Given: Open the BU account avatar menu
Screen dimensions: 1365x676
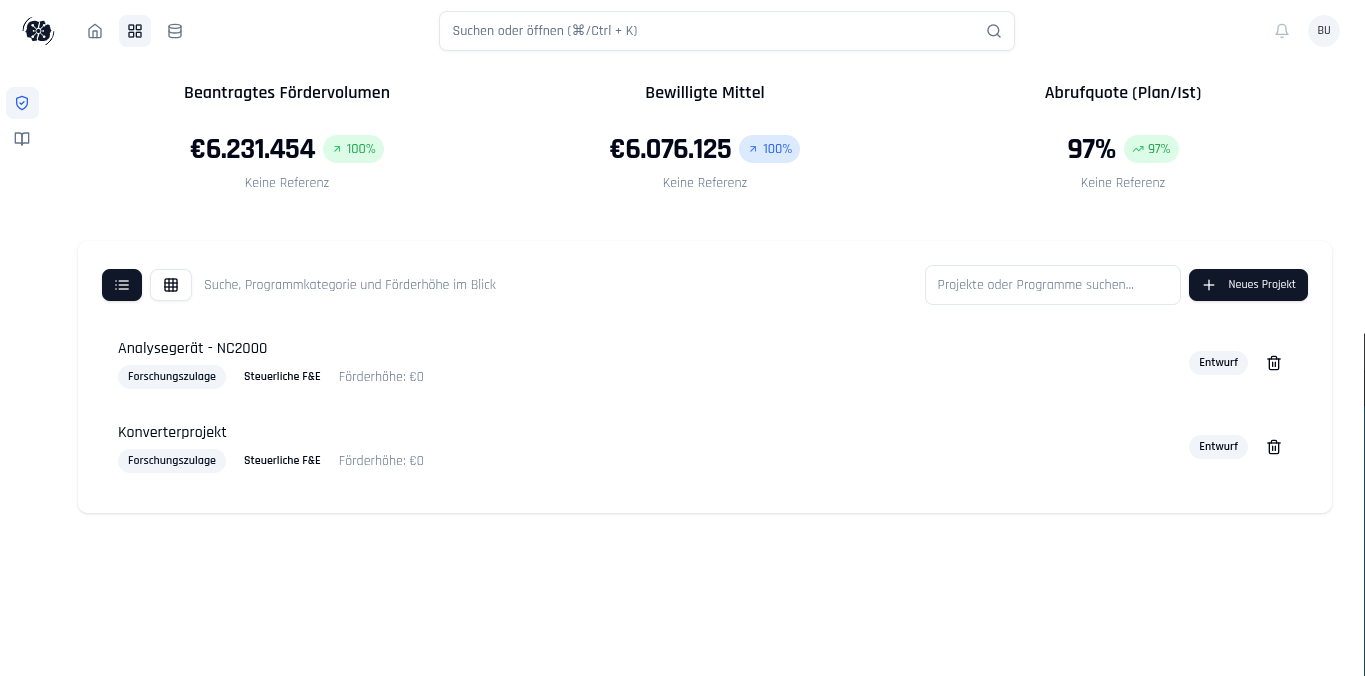Looking at the screenshot, I should click(x=1324, y=31).
